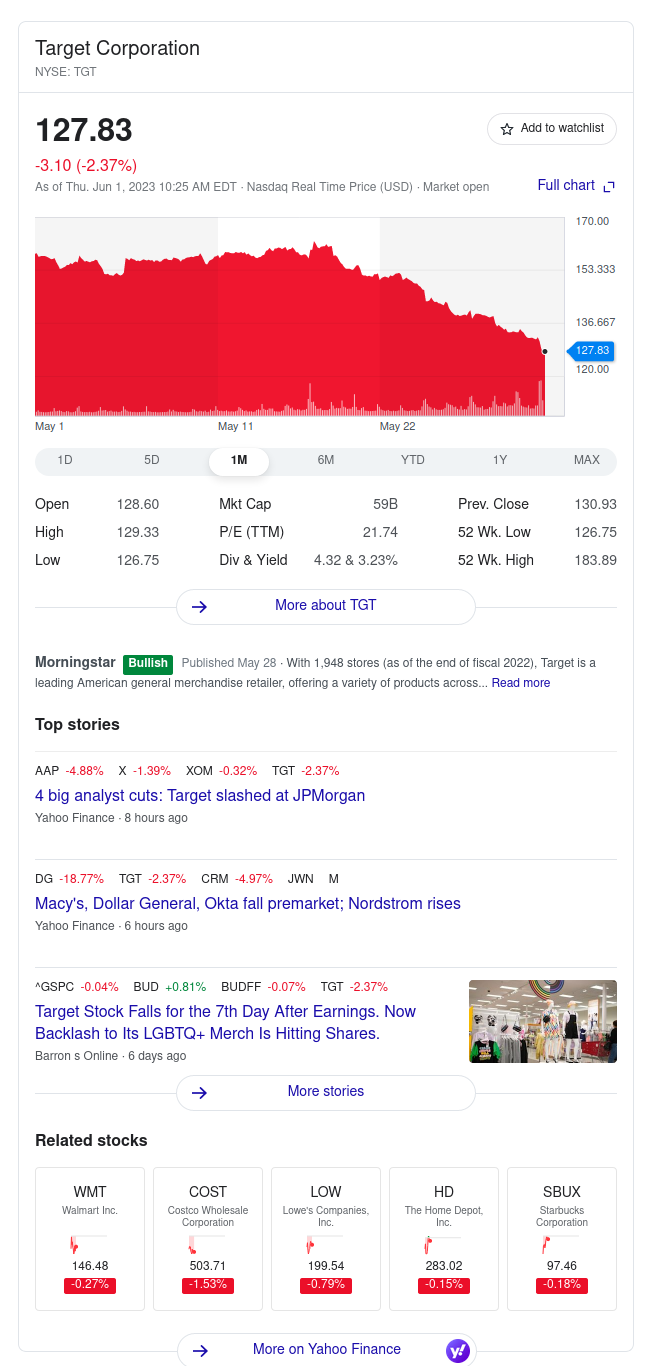The image size is (655, 1366).
Task: Click X ticker in first story
Action: (123, 771)
